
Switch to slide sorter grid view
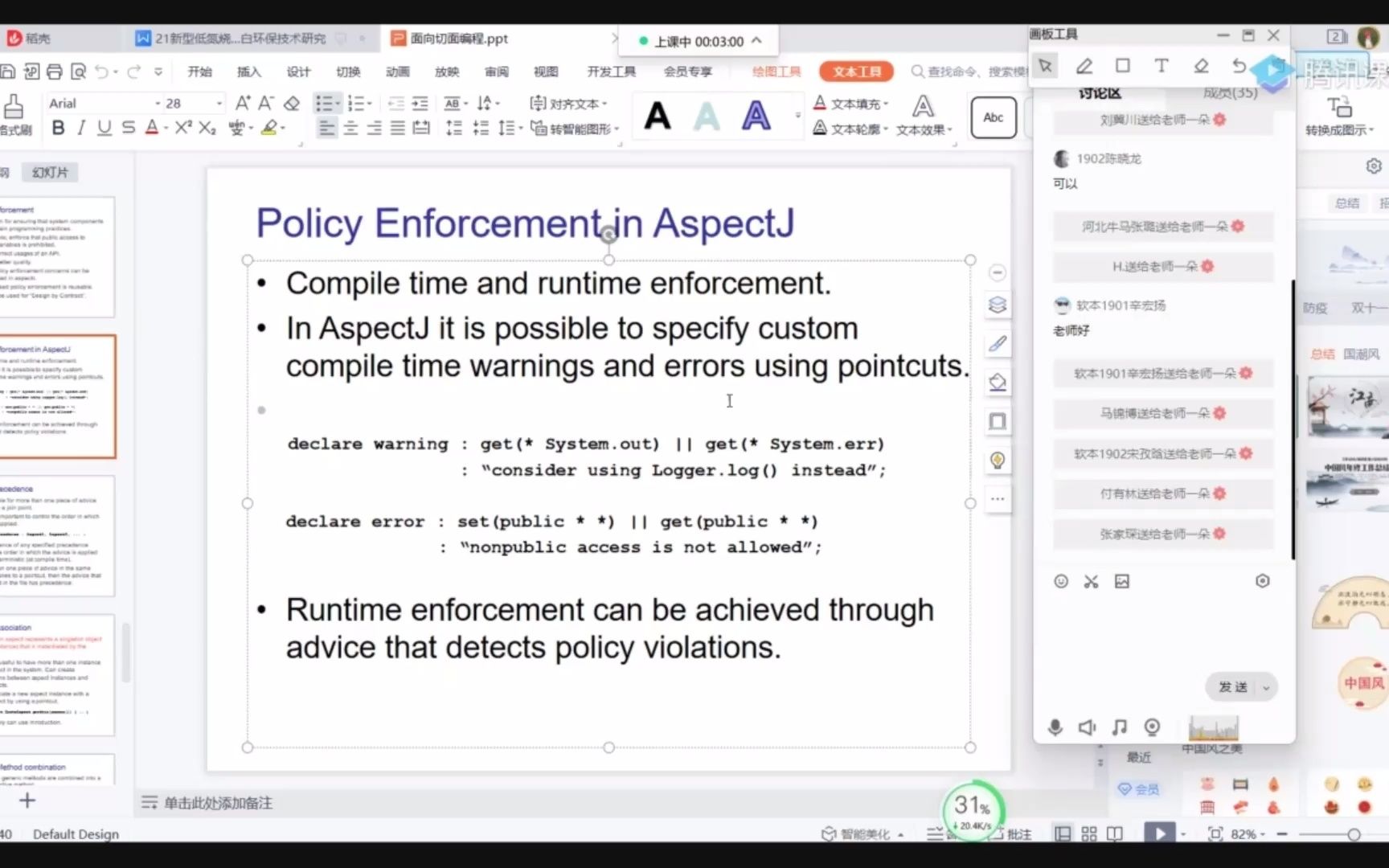[x=1089, y=834]
